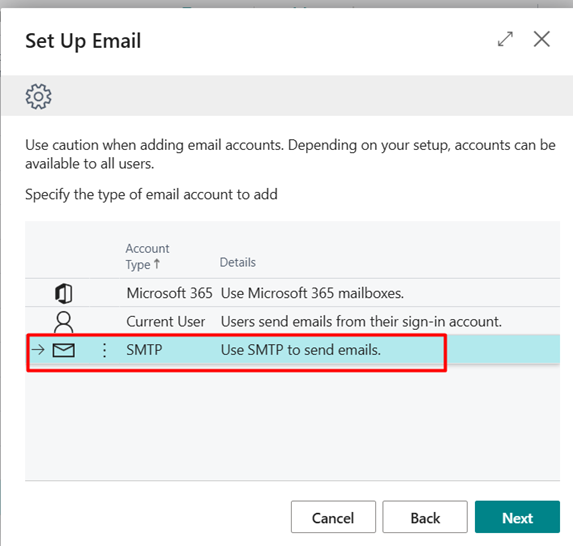Click the SMTP envelope icon
573x546 pixels.
[64, 350]
